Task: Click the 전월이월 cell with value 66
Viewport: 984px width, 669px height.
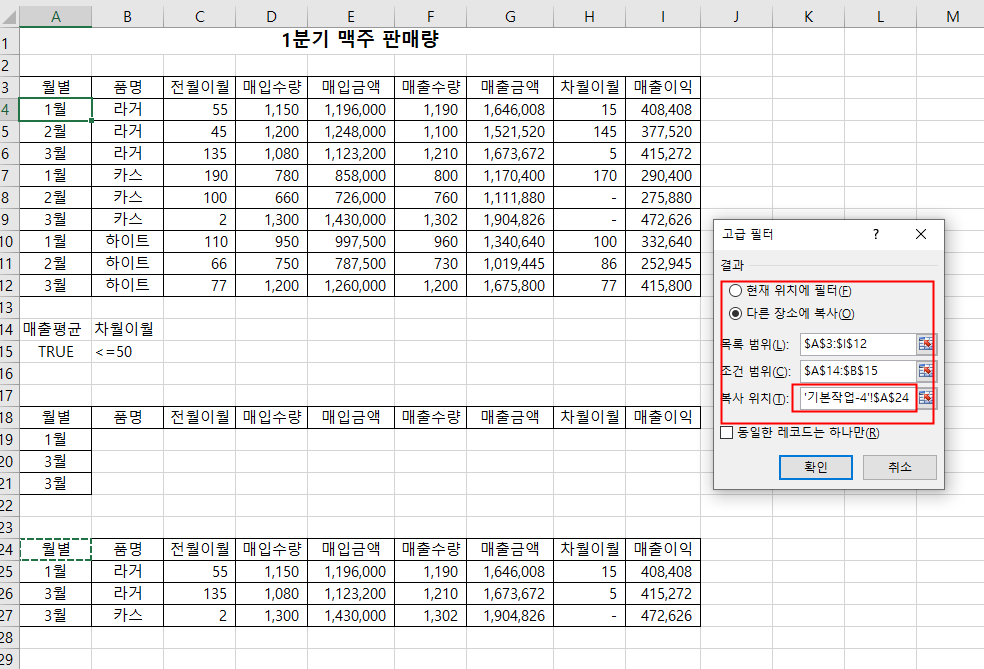Action: [200, 264]
